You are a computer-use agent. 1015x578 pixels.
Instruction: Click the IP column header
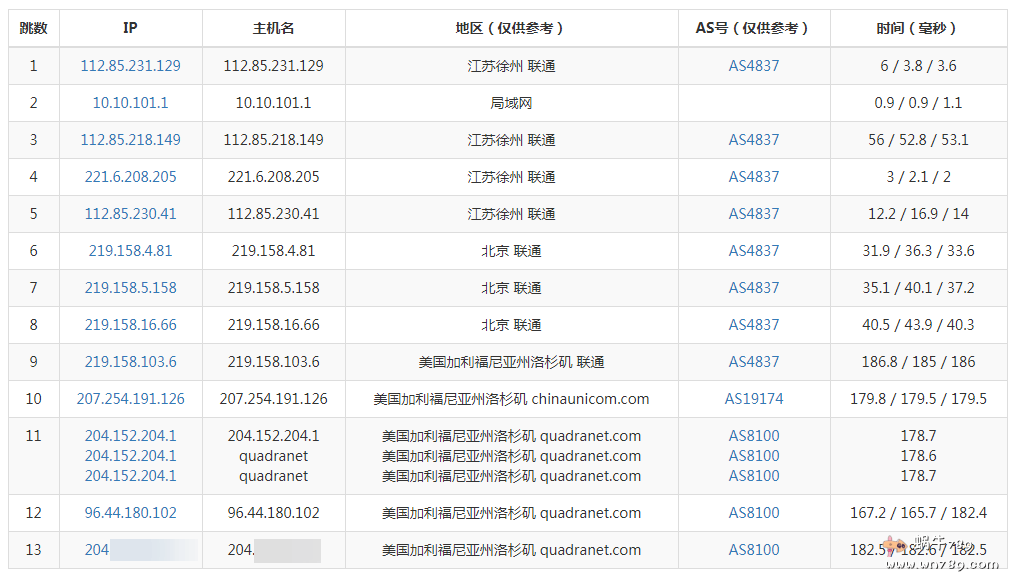[x=130, y=29]
